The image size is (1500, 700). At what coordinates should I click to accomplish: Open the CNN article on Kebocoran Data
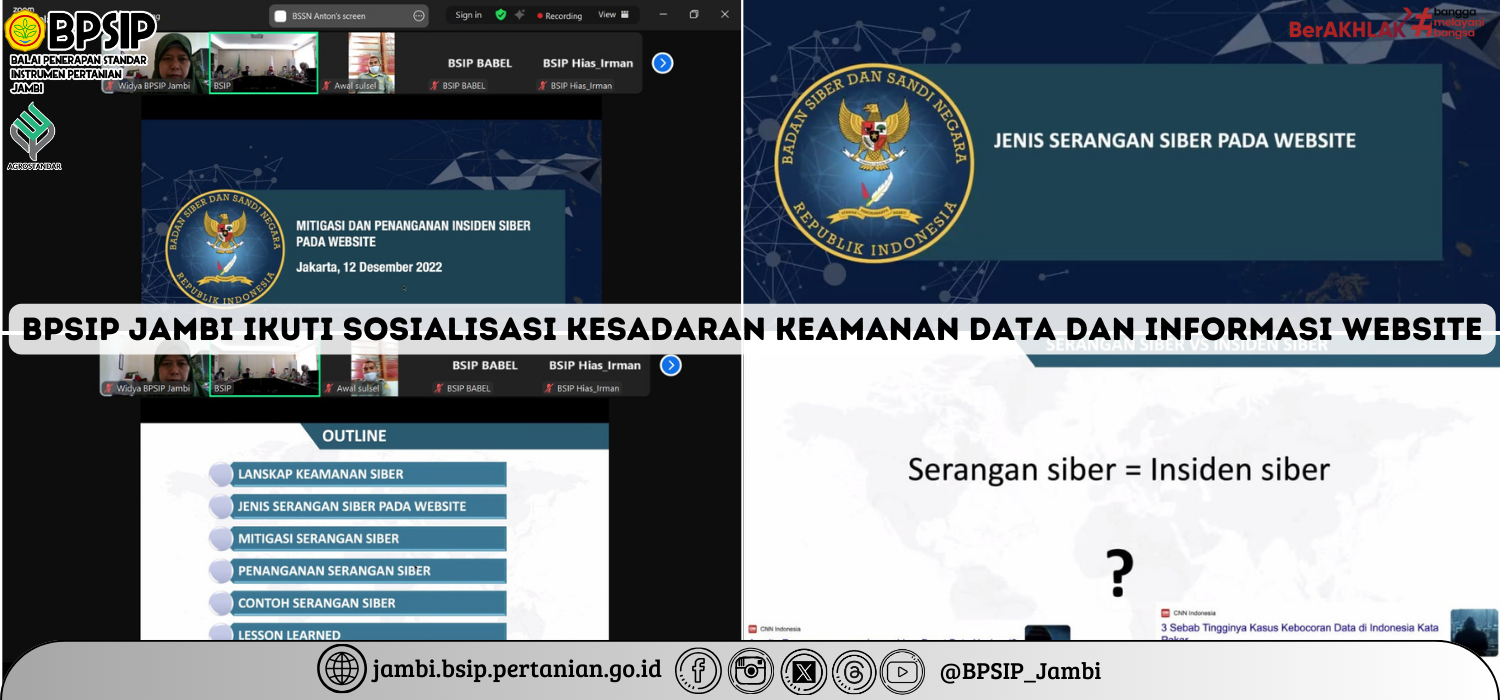pos(1299,628)
